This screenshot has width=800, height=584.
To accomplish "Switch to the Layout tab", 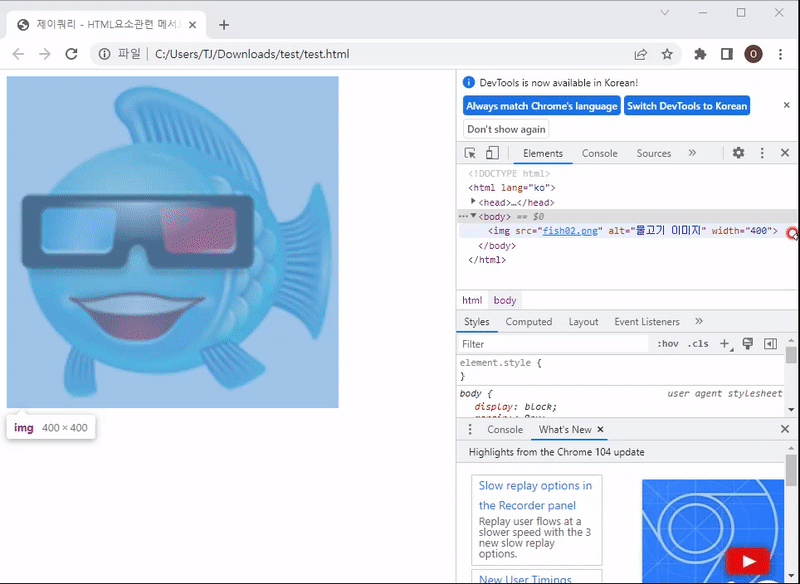I will click(583, 322).
